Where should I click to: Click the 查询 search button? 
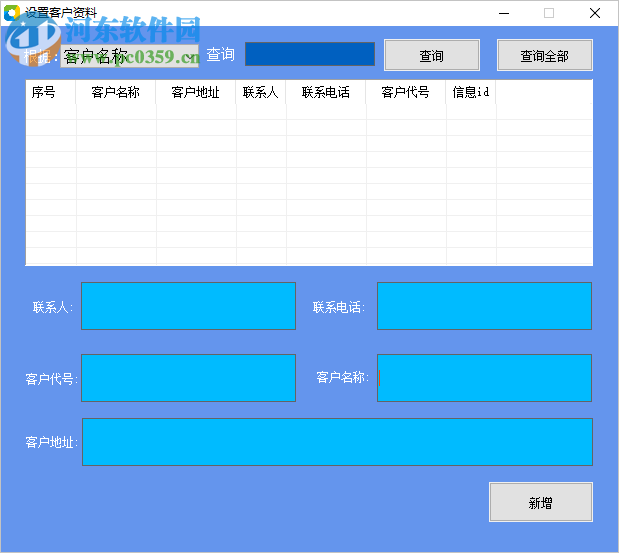click(432, 55)
